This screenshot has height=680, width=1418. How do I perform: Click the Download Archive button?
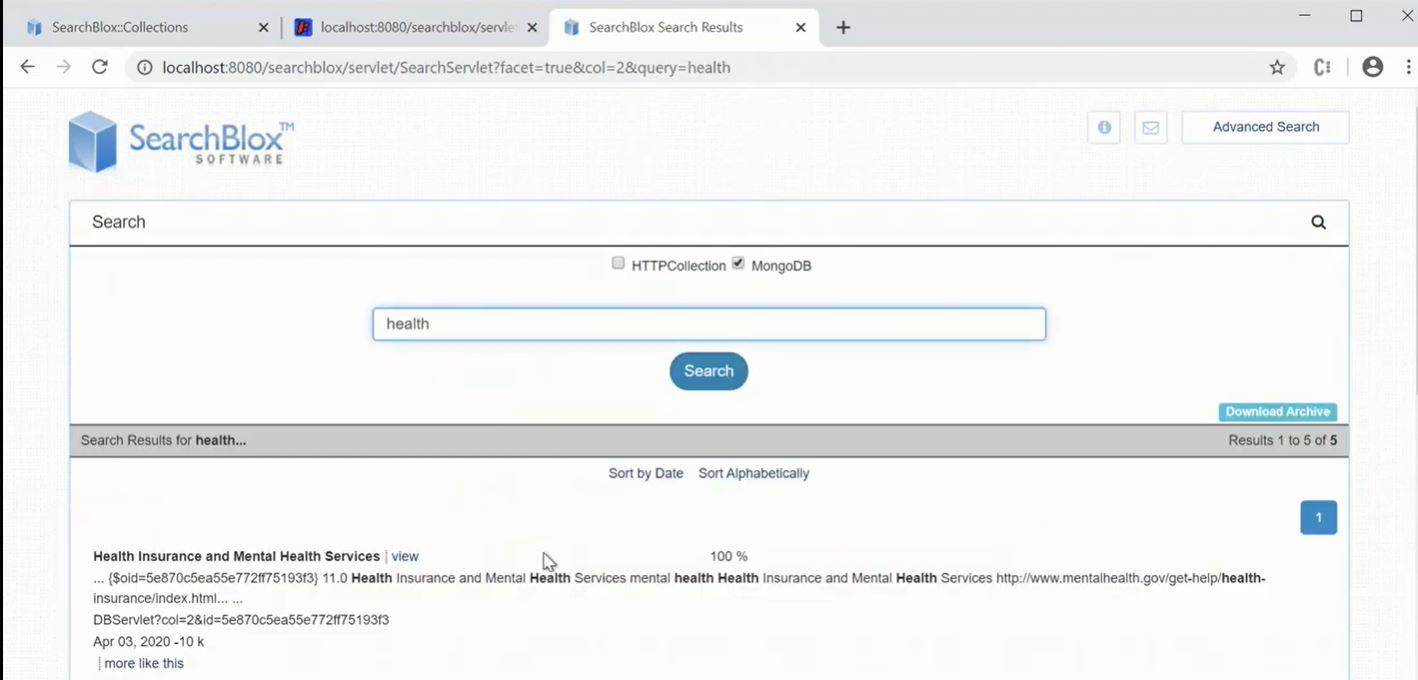pos(1277,412)
